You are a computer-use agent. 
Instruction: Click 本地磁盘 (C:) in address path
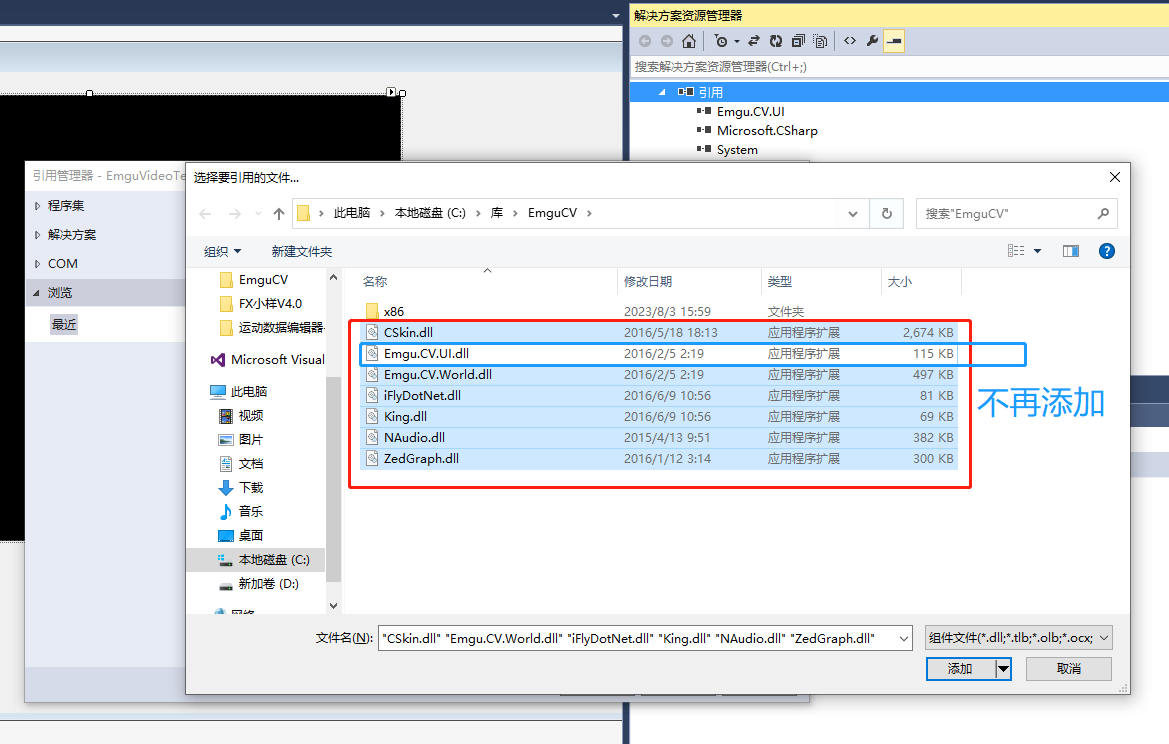coord(430,213)
